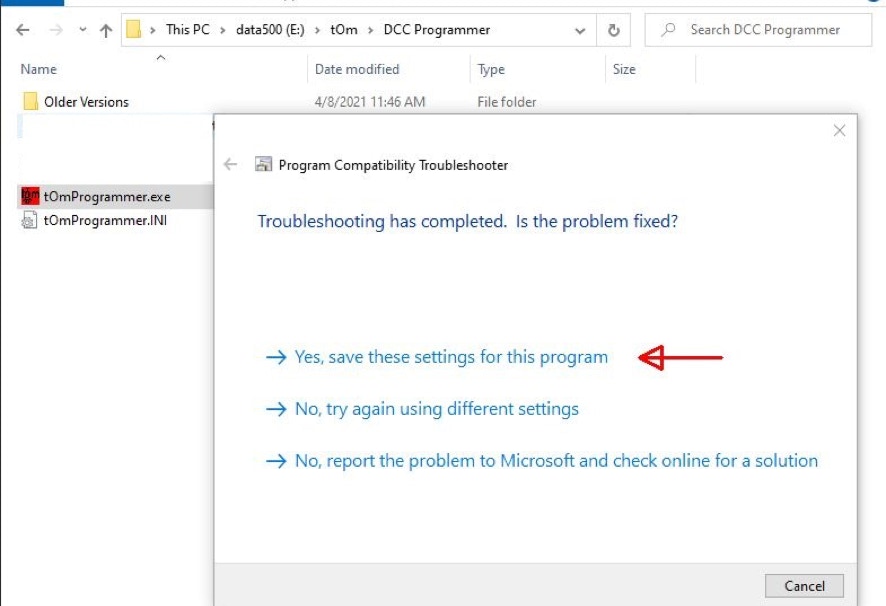This screenshot has height=606, width=886.
Task: Sort by the Type column header
Action: point(491,69)
